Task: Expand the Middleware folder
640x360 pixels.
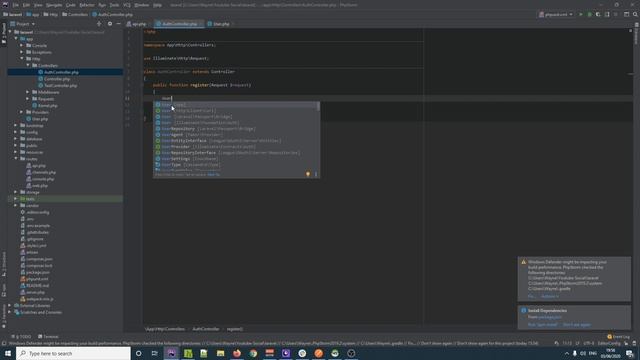Action: [28, 92]
